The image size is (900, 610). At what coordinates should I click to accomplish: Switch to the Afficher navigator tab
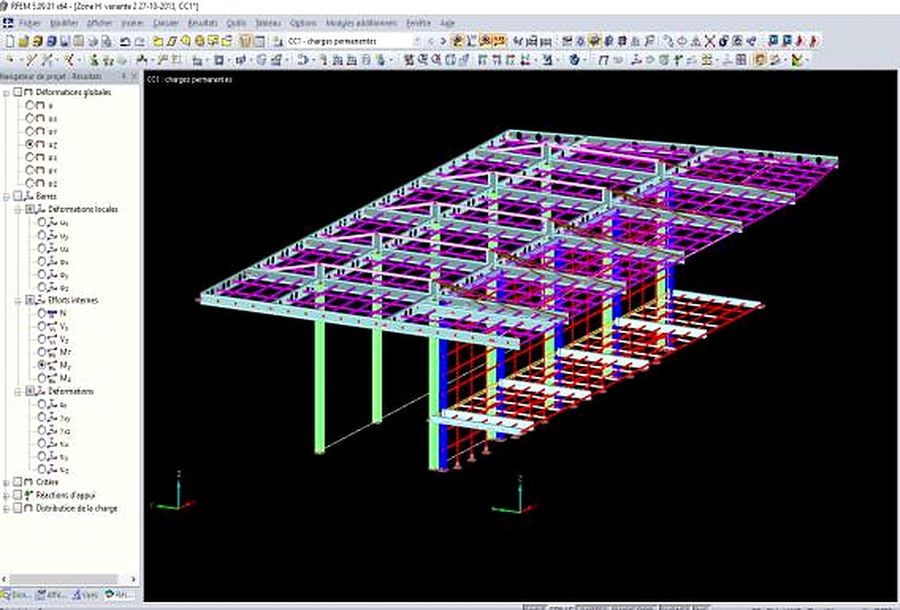pos(51,595)
